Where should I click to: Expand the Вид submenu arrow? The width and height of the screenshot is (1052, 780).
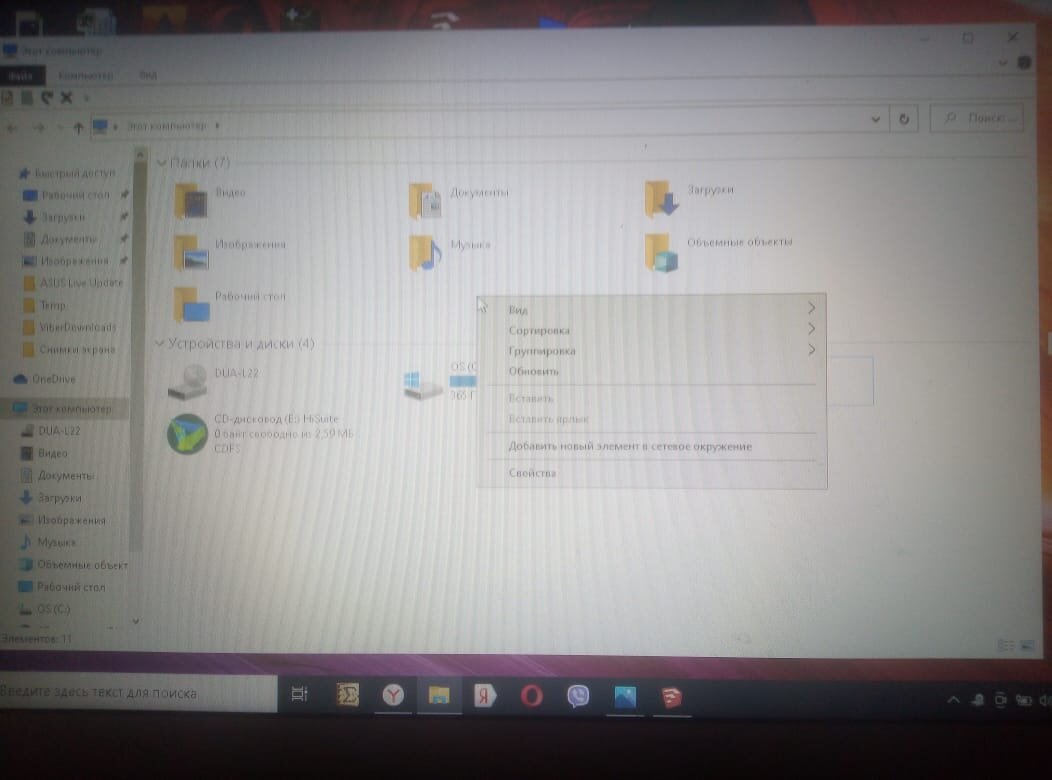tap(811, 308)
